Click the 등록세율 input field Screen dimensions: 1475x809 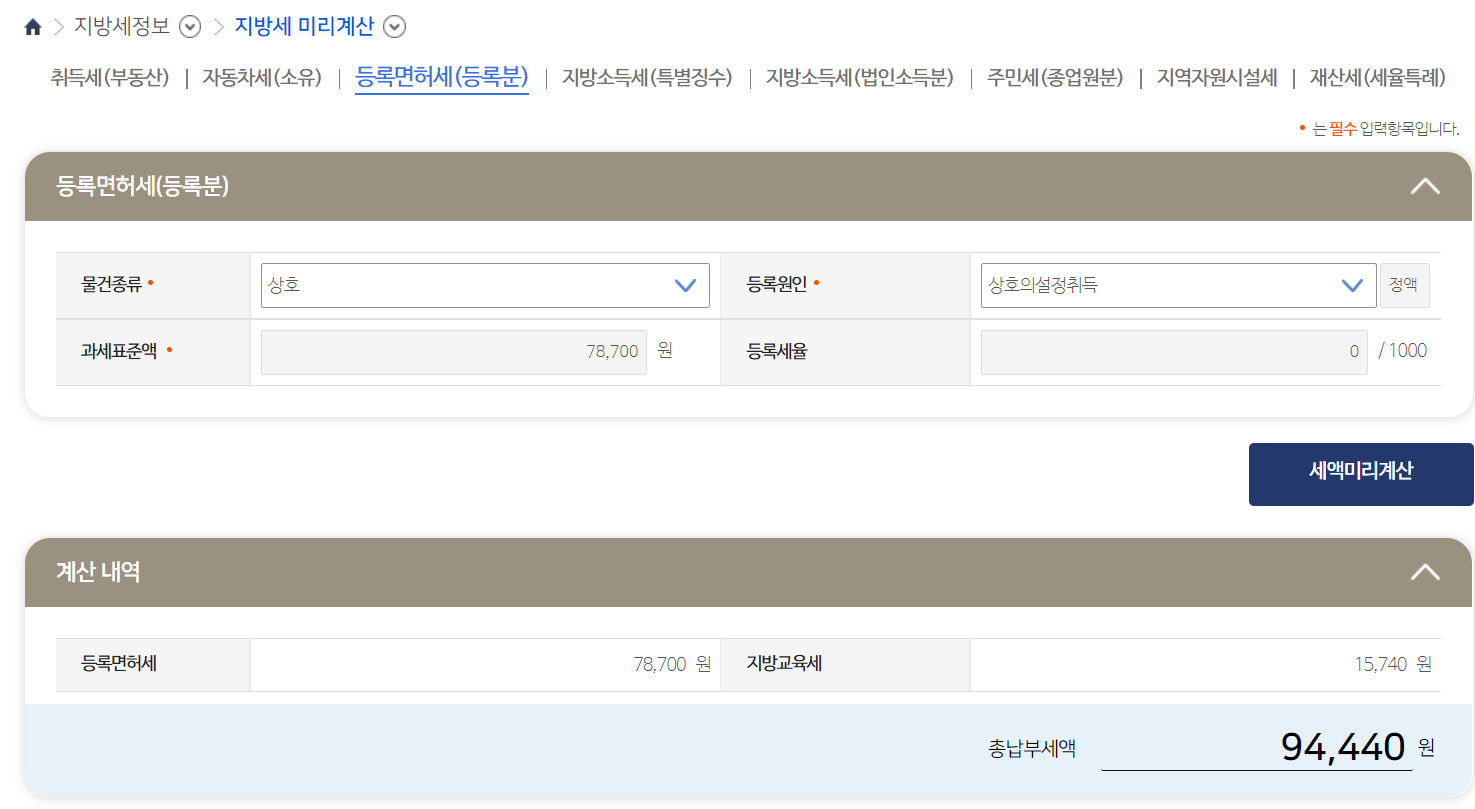pyautogui.click(x=1174, y=352)
